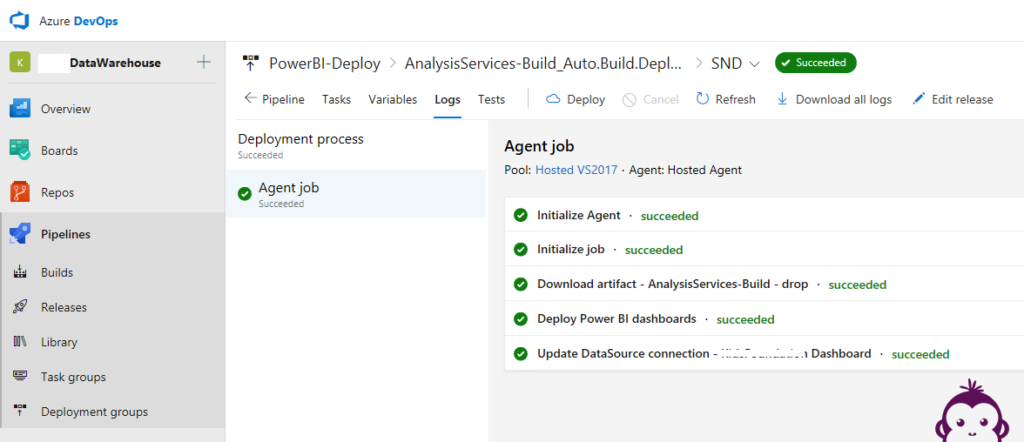Click check icon on Initialize job row
The width and height of the screenshot is (1024, 442).
pyautogui.click(x=520, y=249)
